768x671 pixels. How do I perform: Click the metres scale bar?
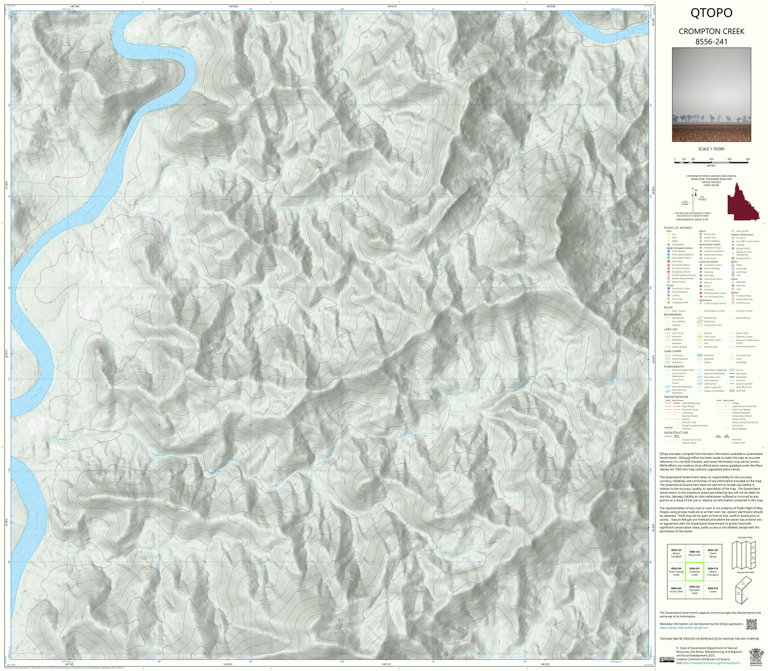pyautogui.click(x=711, y=160)
